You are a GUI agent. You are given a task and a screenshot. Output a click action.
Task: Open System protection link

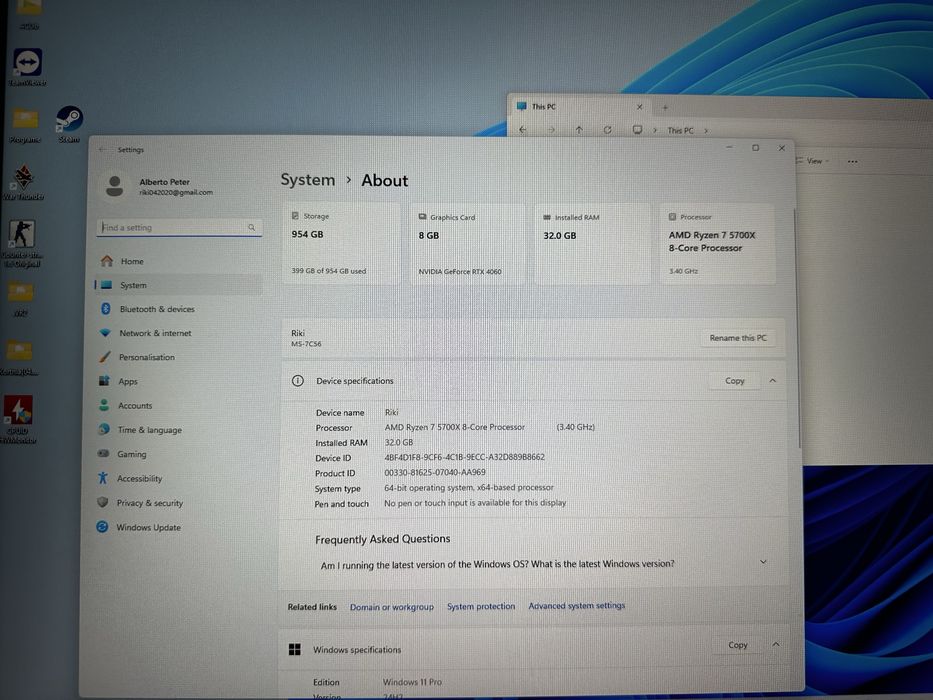pyautogui.click(x=481, y=606)
